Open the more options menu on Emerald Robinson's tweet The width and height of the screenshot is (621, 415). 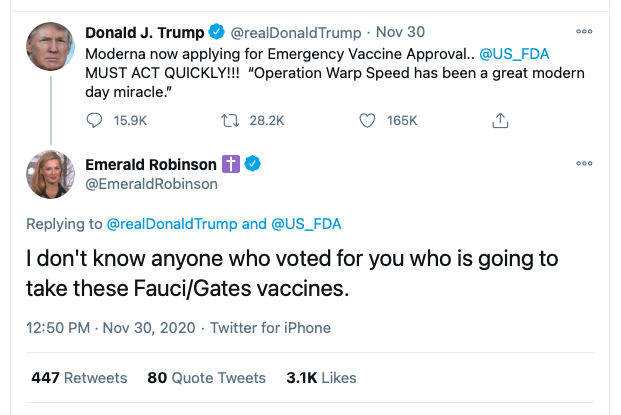pos(583,164)
